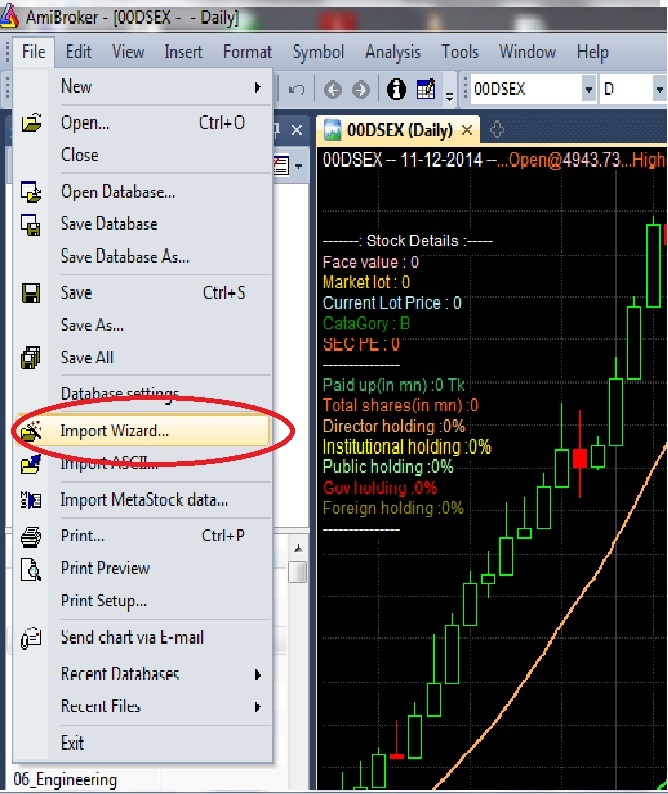Open the Insert menu
Image resolution: width=668 pixels, height=794 pixels.
(183, 52)
